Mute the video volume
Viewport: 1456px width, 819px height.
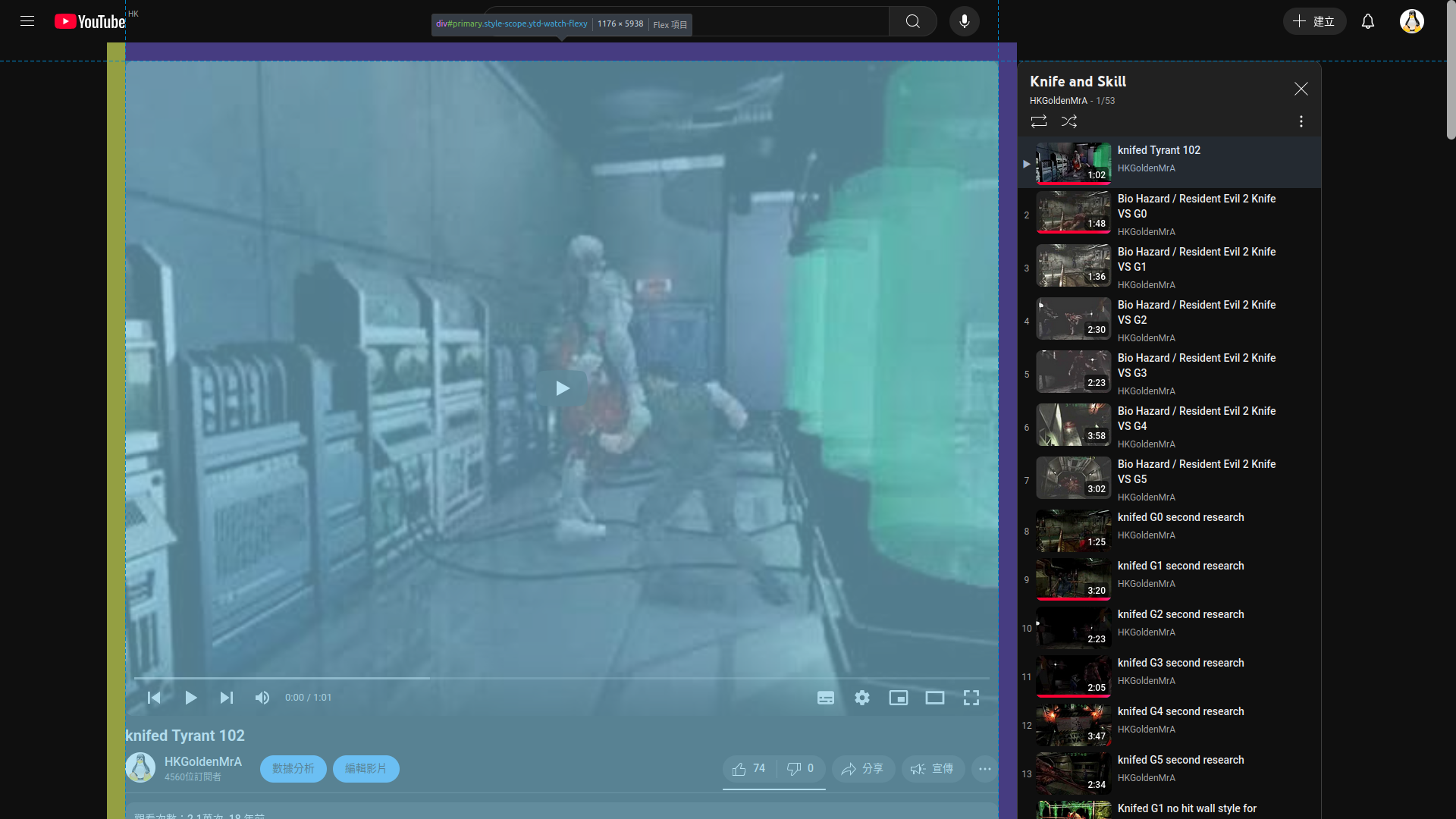[262, 698]
